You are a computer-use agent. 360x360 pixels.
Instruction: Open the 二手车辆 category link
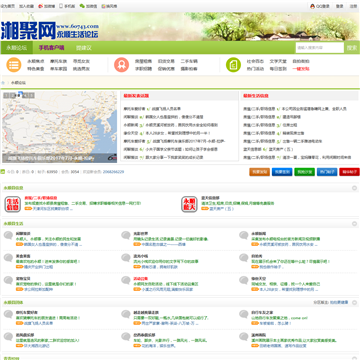tap(189, 61)
